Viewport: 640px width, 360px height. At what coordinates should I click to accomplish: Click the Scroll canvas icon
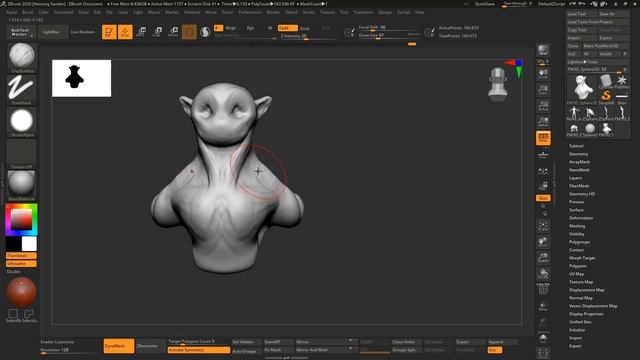[x=543, y=74]
